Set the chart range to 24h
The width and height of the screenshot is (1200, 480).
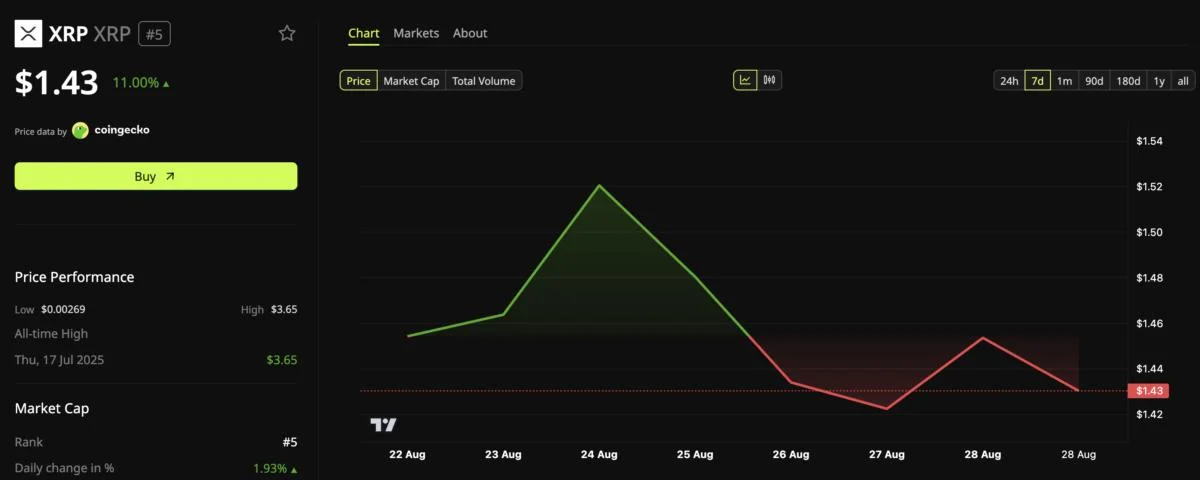click(1009, 81)
